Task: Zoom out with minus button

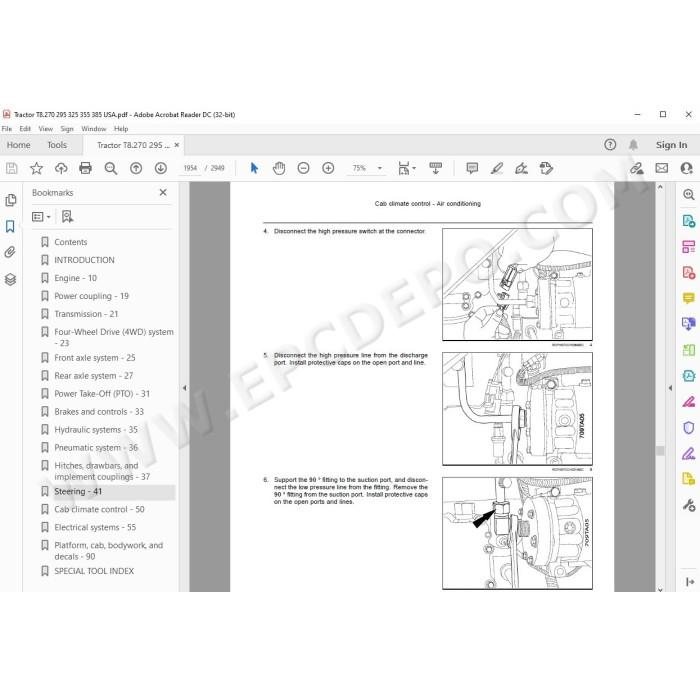Action: (x=304, y=168)
